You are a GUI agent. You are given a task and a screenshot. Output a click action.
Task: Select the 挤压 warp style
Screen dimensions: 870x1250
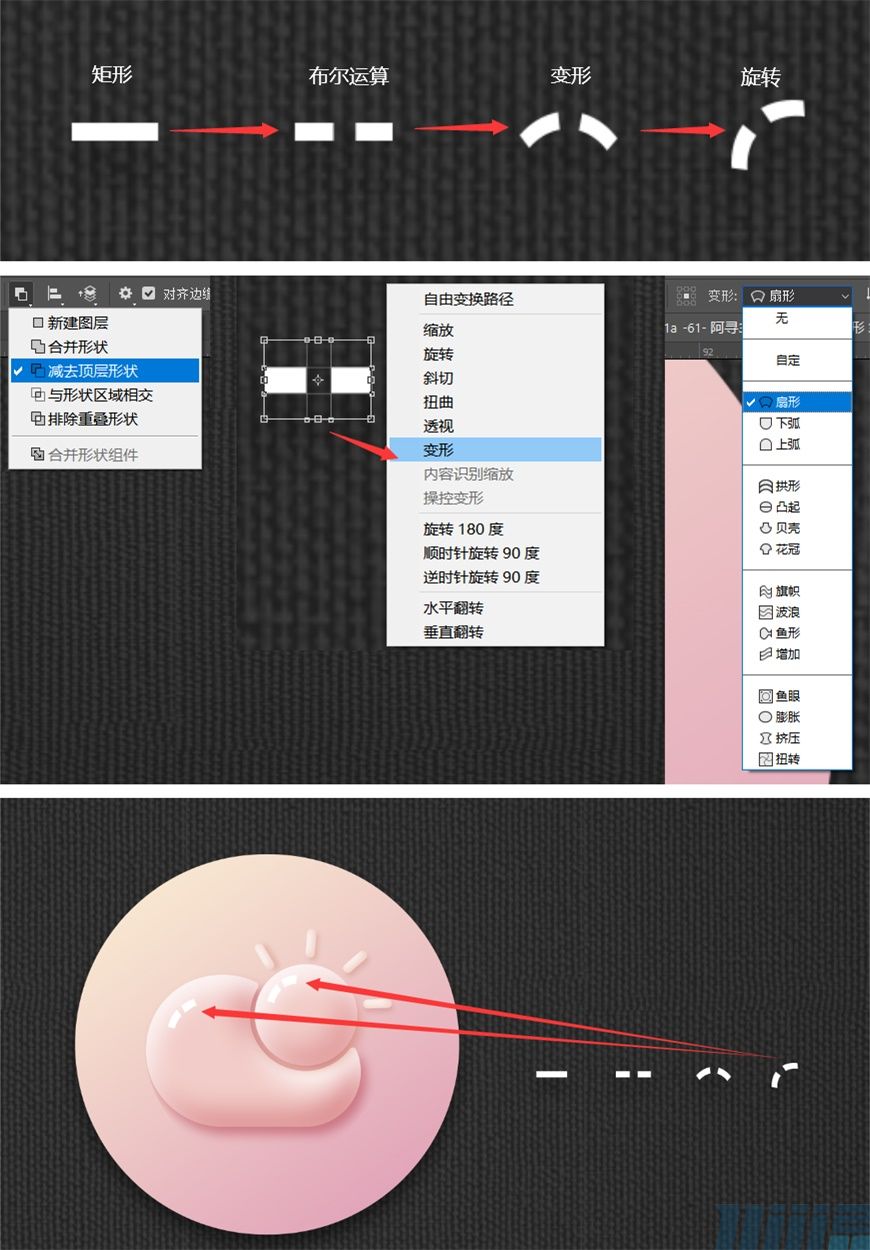pos(797,738)
